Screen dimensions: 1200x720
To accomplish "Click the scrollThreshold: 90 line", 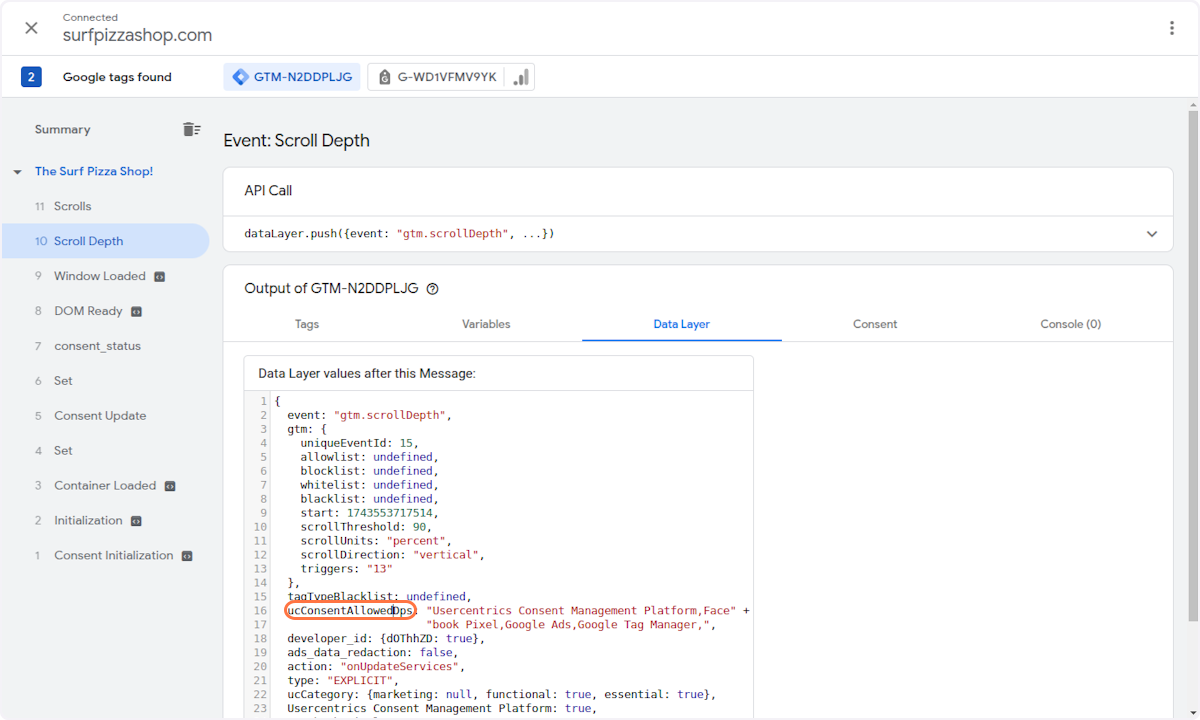I will click(367, 526).
